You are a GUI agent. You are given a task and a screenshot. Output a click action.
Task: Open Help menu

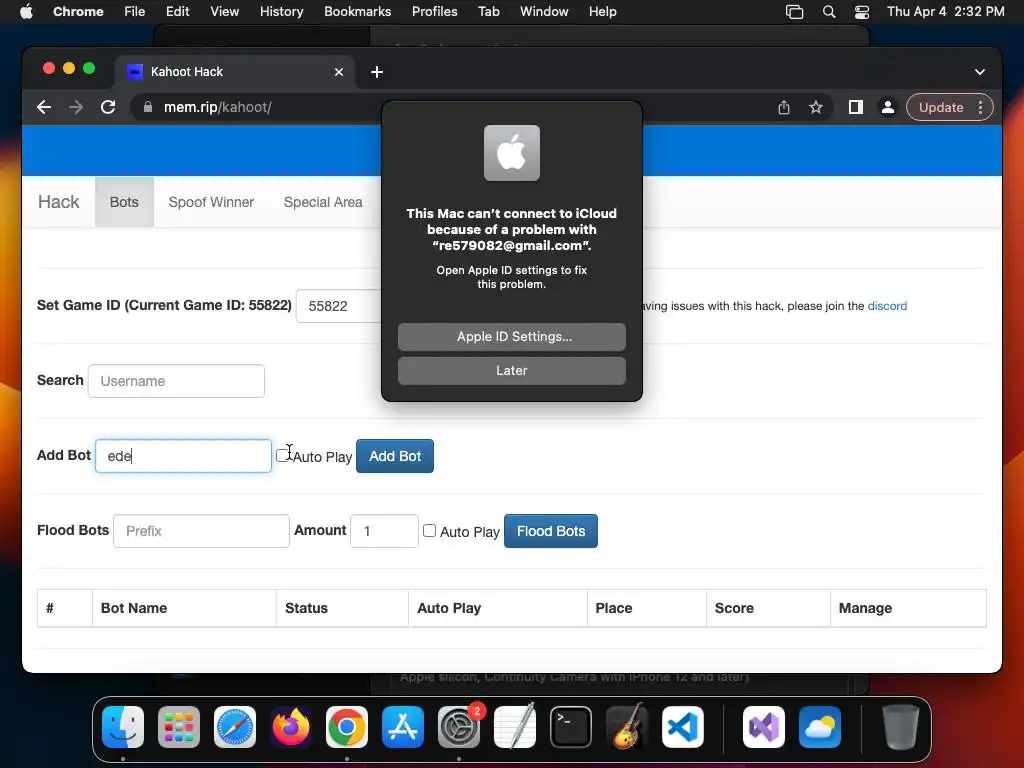point(602,11)
